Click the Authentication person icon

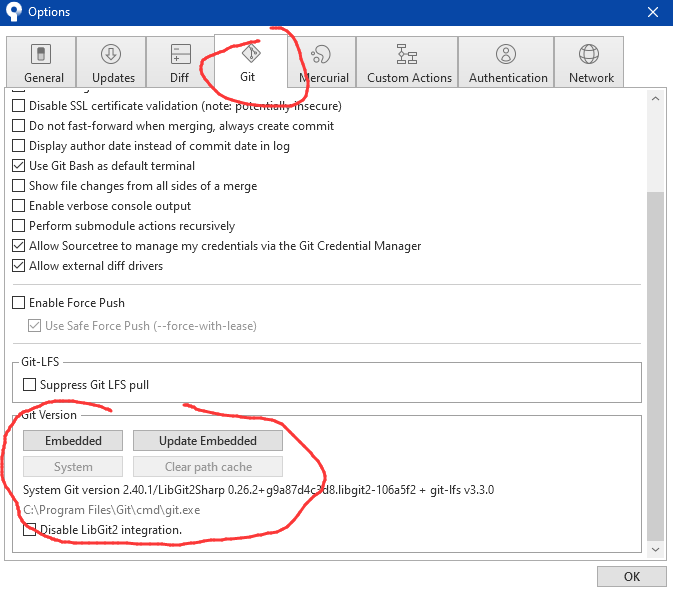pos(506,54)
